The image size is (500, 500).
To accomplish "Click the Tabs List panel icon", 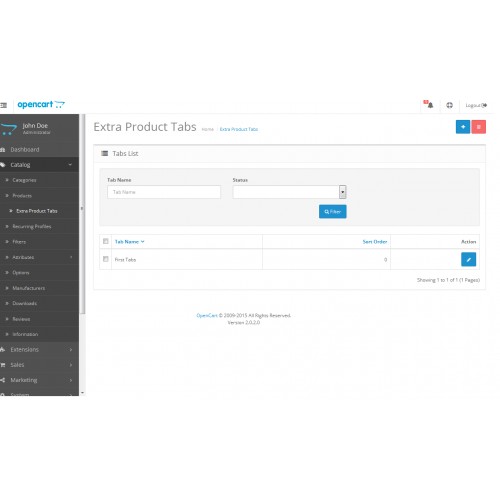I will point(105,153).
